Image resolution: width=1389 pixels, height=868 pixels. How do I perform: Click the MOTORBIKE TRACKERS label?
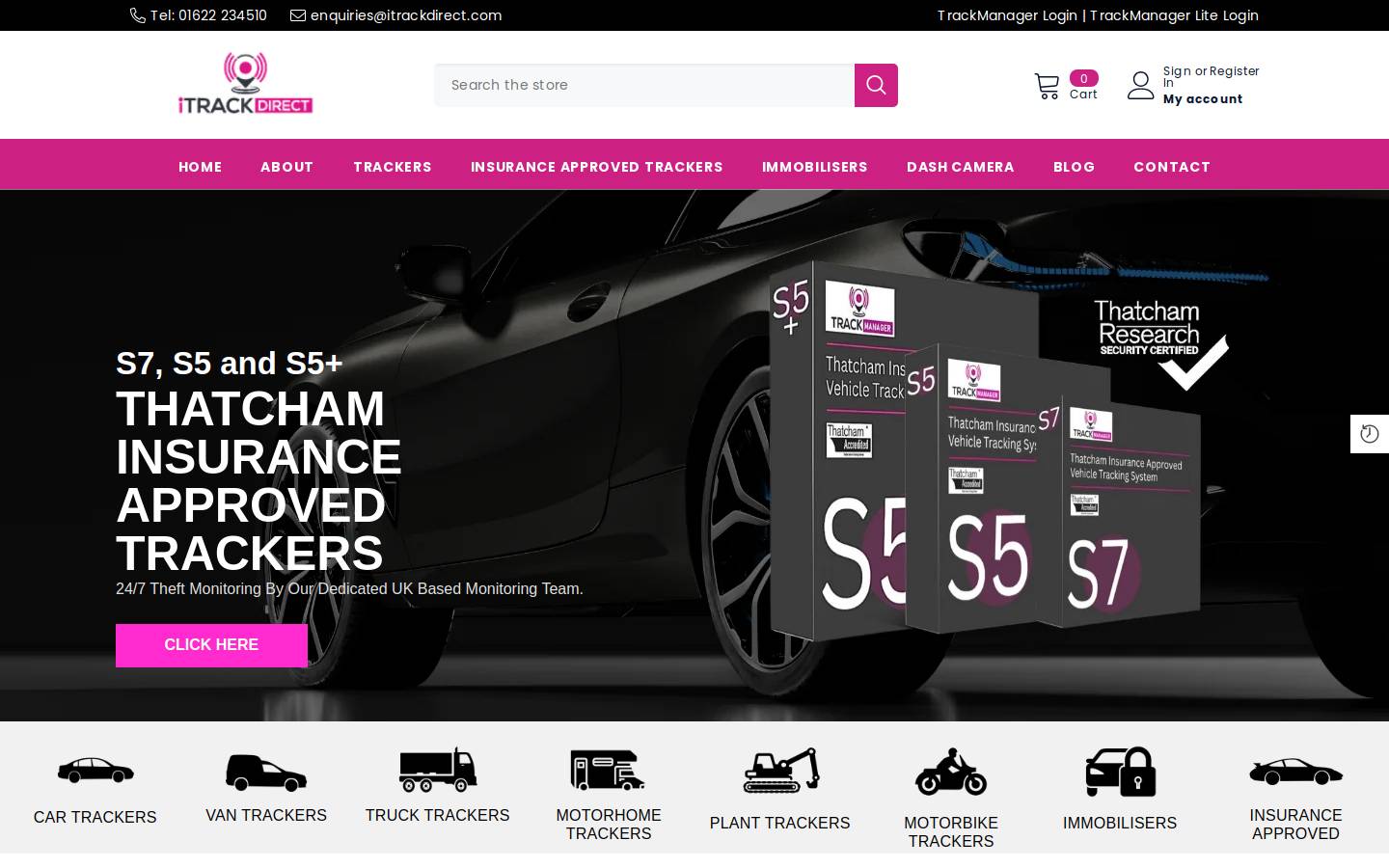[x=951, y=832]
